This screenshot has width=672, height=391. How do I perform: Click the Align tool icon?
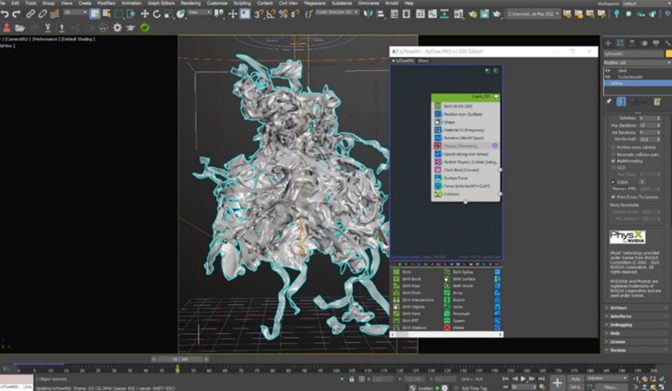(x=380, y=14)
